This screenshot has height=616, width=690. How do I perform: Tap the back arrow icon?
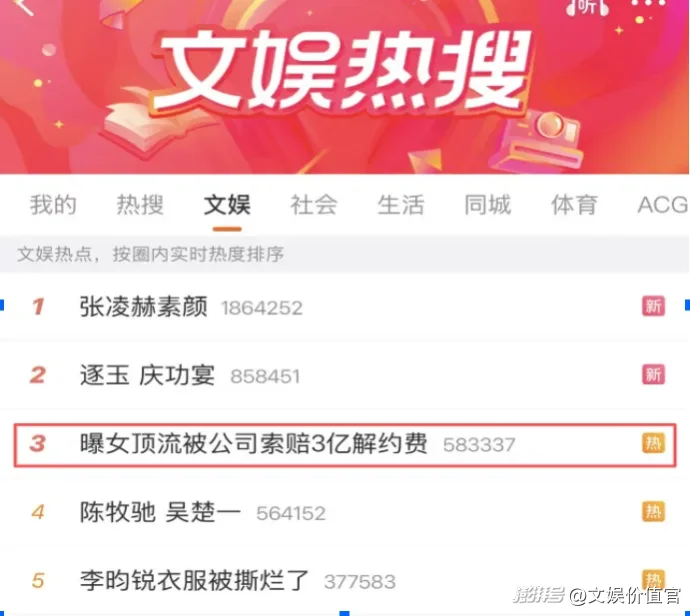(x=23, y=6)
